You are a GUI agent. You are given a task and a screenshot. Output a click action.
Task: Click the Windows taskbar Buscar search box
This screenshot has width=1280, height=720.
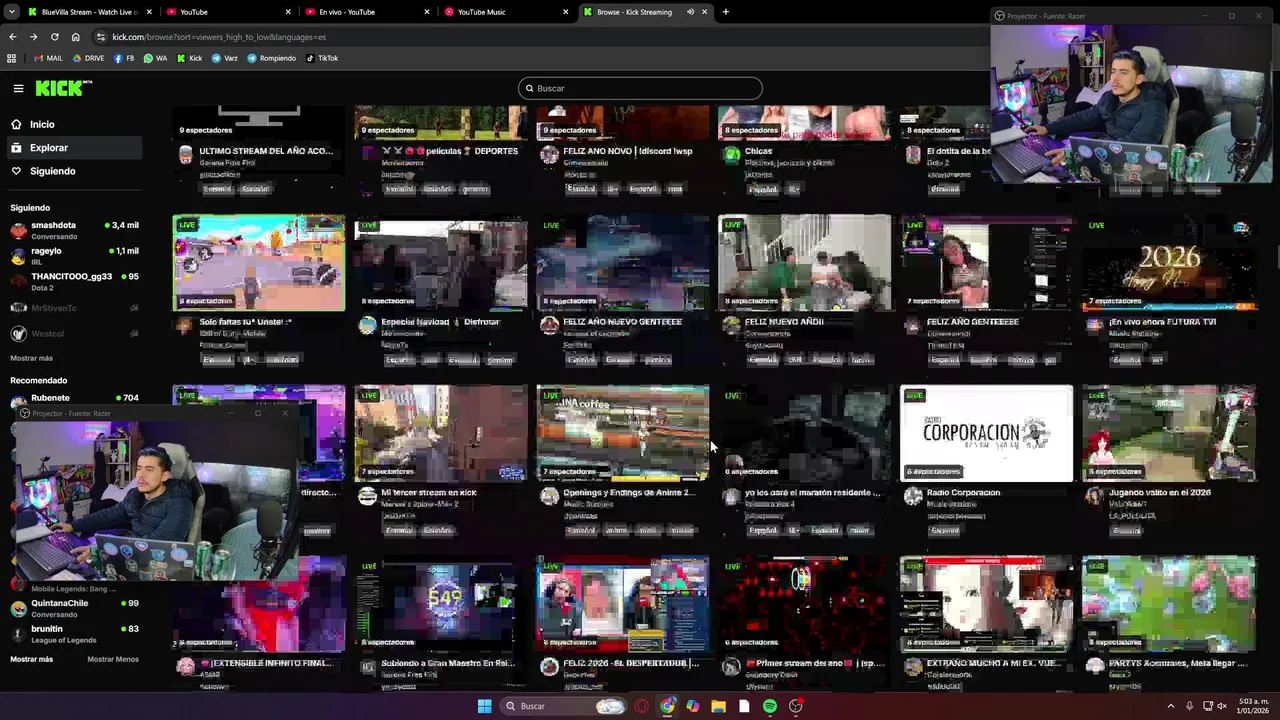pos(563,706)
